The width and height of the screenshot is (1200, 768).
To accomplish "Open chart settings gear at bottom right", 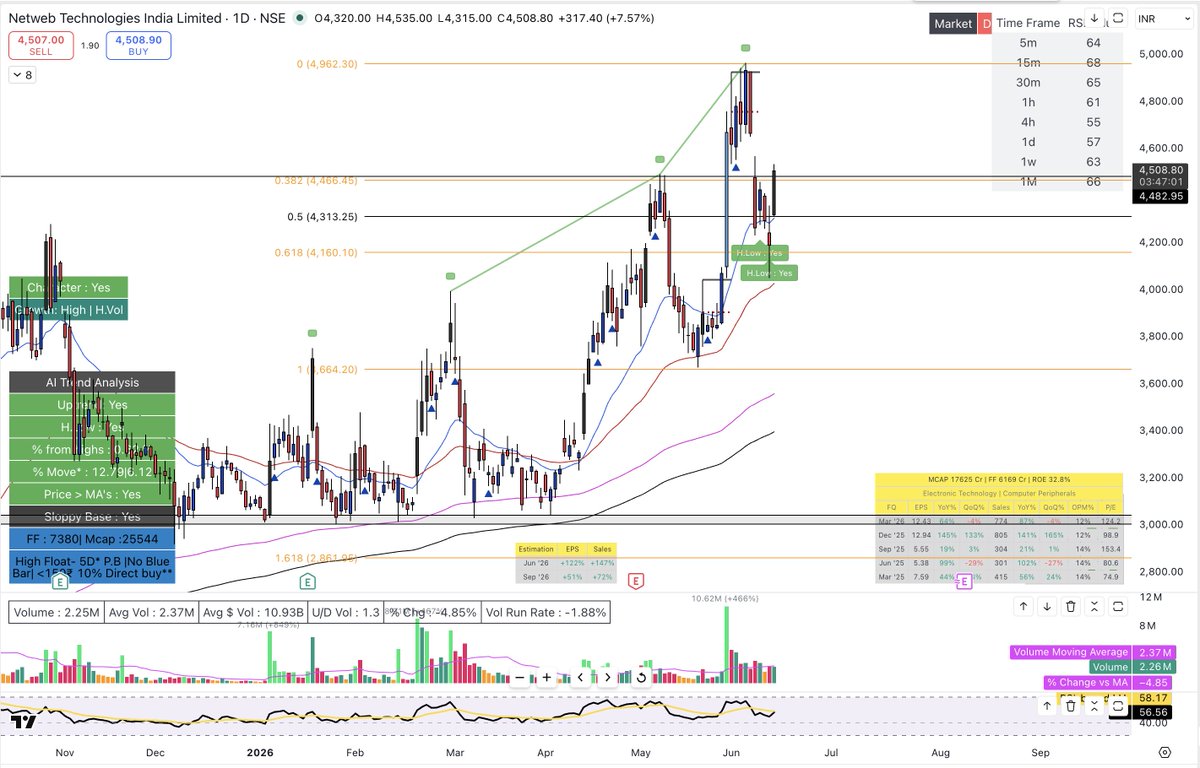I will pyautogui.click(x=1164, y=752).
